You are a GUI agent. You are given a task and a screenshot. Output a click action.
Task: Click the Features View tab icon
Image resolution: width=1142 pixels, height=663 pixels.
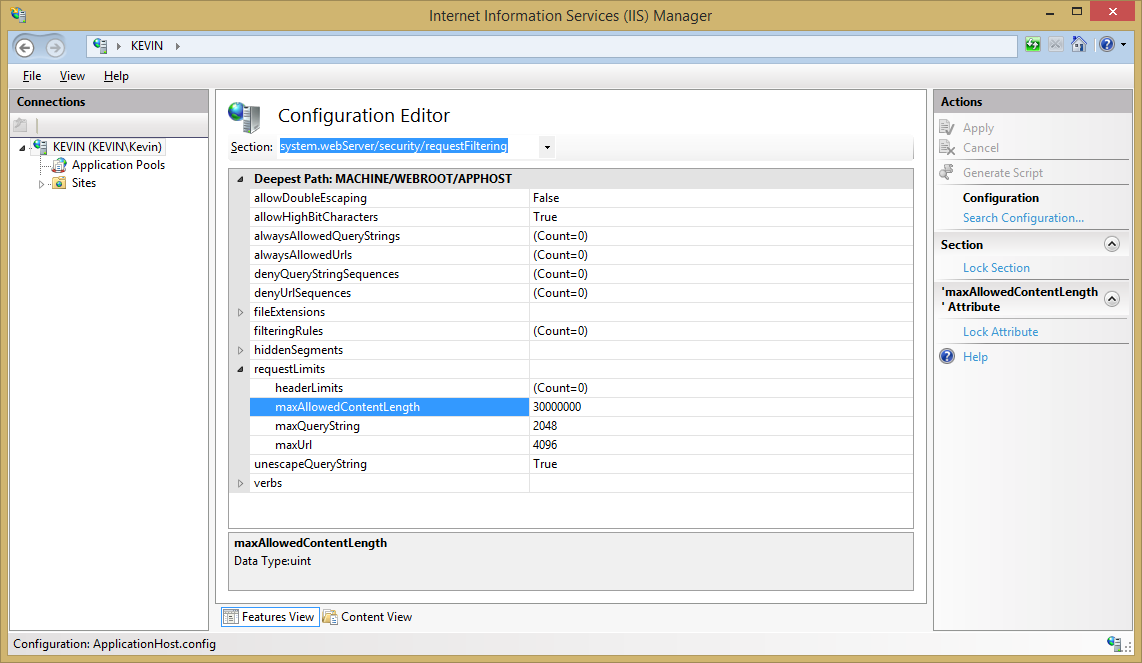231,617
